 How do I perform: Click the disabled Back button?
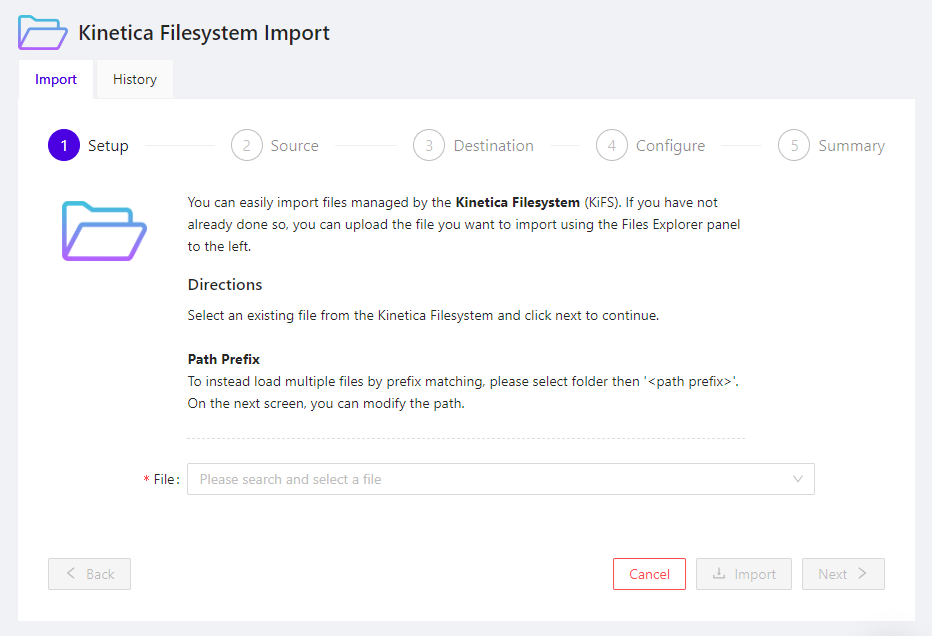[89, 574]
